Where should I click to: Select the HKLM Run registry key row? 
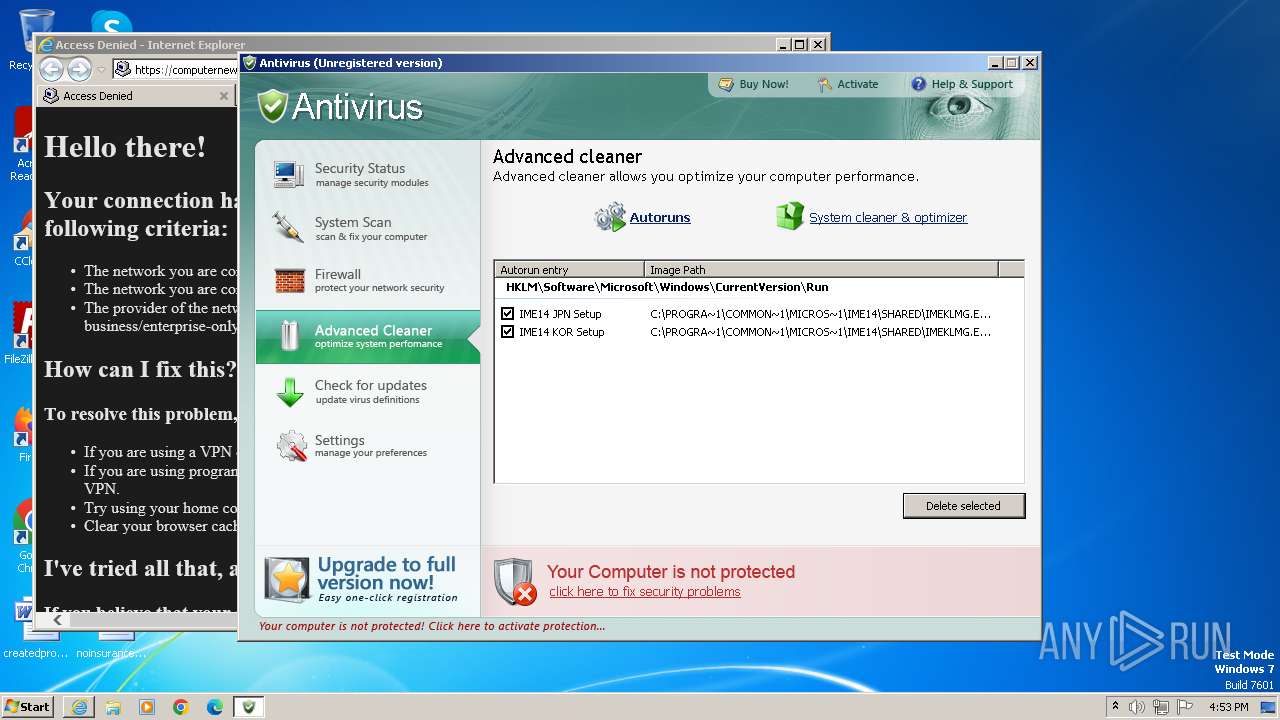click(667, 287)
